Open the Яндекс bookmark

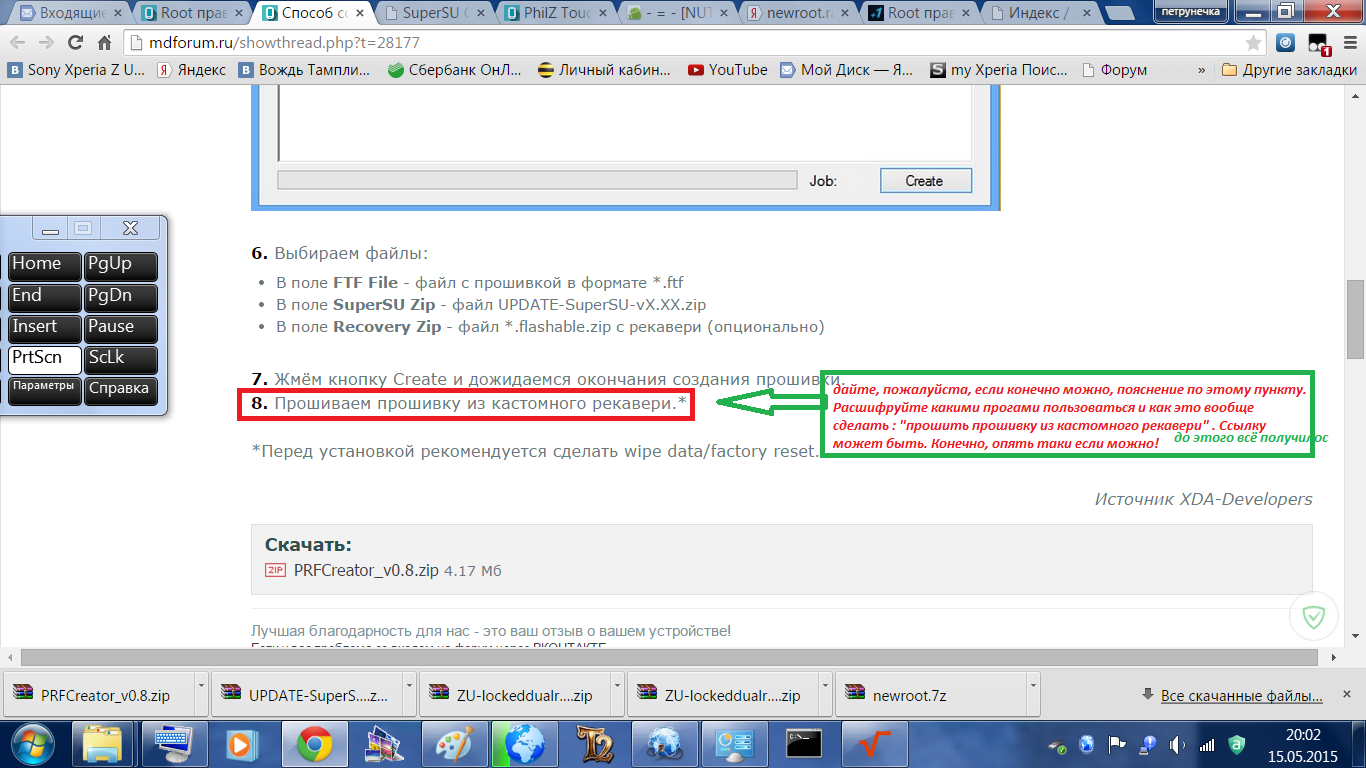click(191, 70)
